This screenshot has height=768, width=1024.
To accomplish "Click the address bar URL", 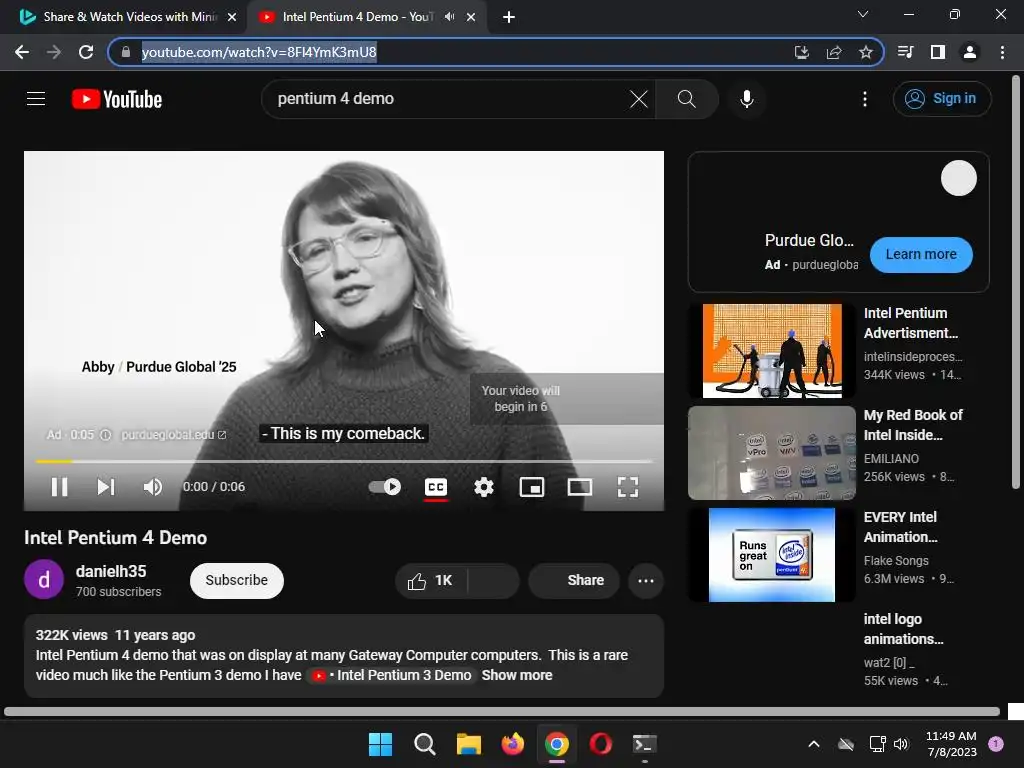I will click(259, 52).
